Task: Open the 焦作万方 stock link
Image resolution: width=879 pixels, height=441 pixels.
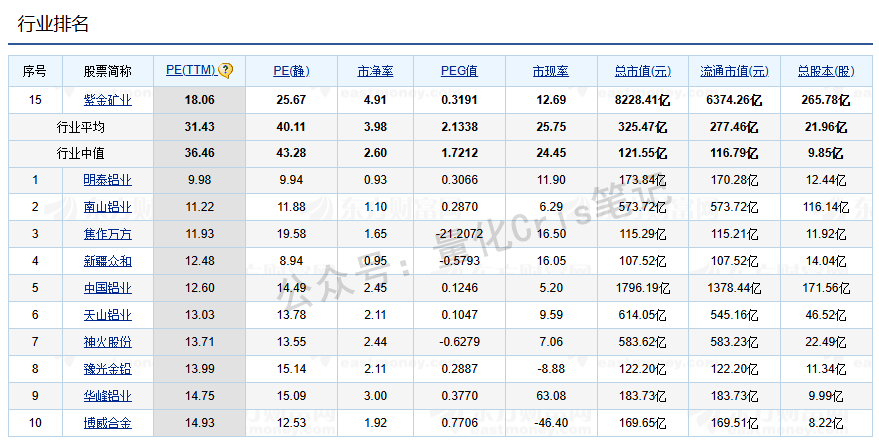Action: point(108,234)
